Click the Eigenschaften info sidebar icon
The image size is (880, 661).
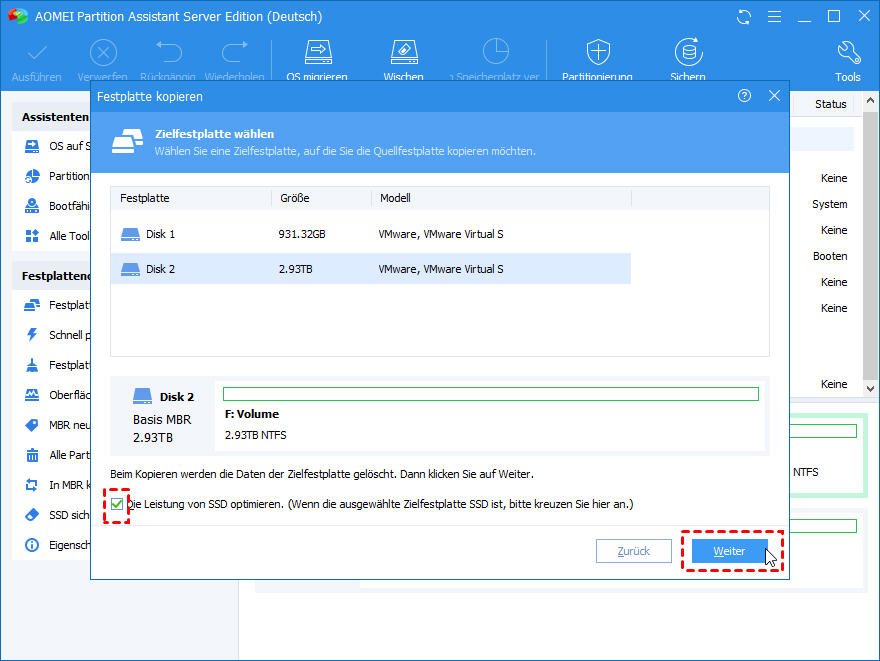click(32, 545)
